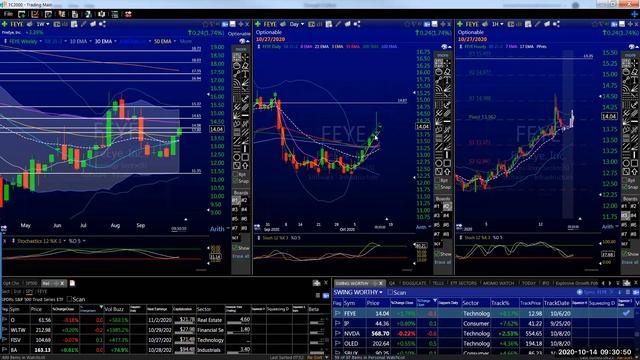The width and height of the screenshot is (640, 360).
Task: Select board #2 in daily chart palette
Action: (447, 207)
